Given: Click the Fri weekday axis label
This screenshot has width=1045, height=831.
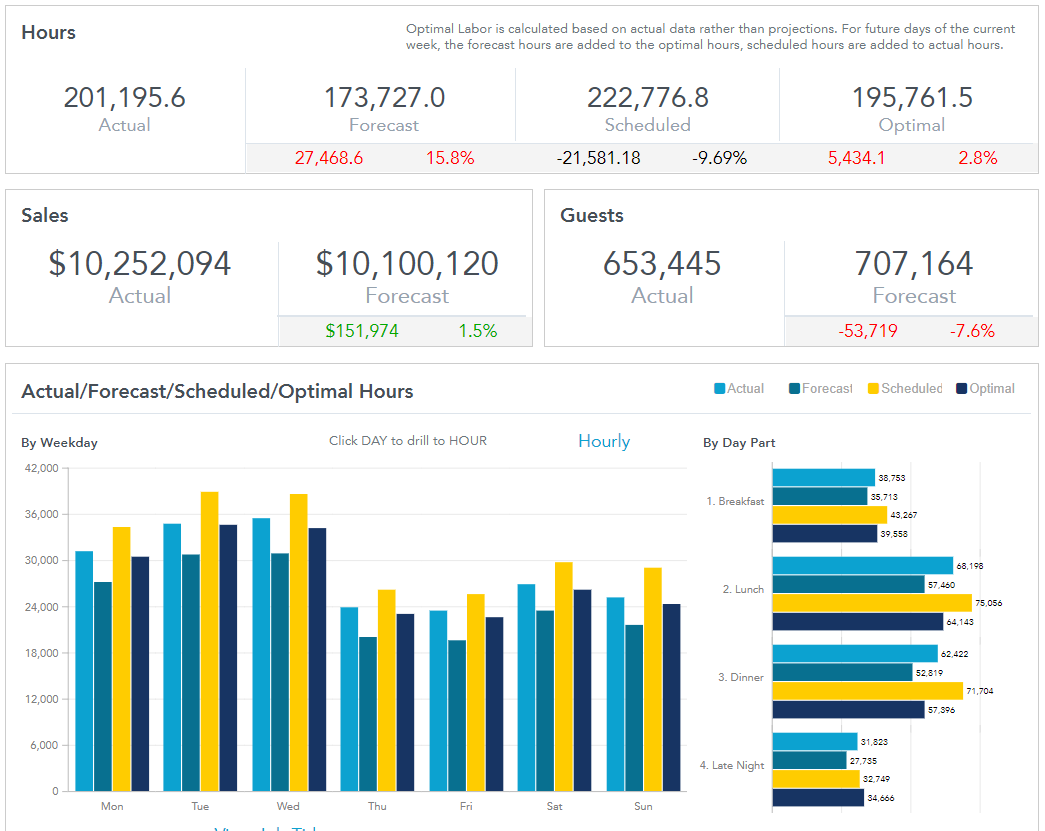Looking at the screenshot, I should (x=466, y=806).
